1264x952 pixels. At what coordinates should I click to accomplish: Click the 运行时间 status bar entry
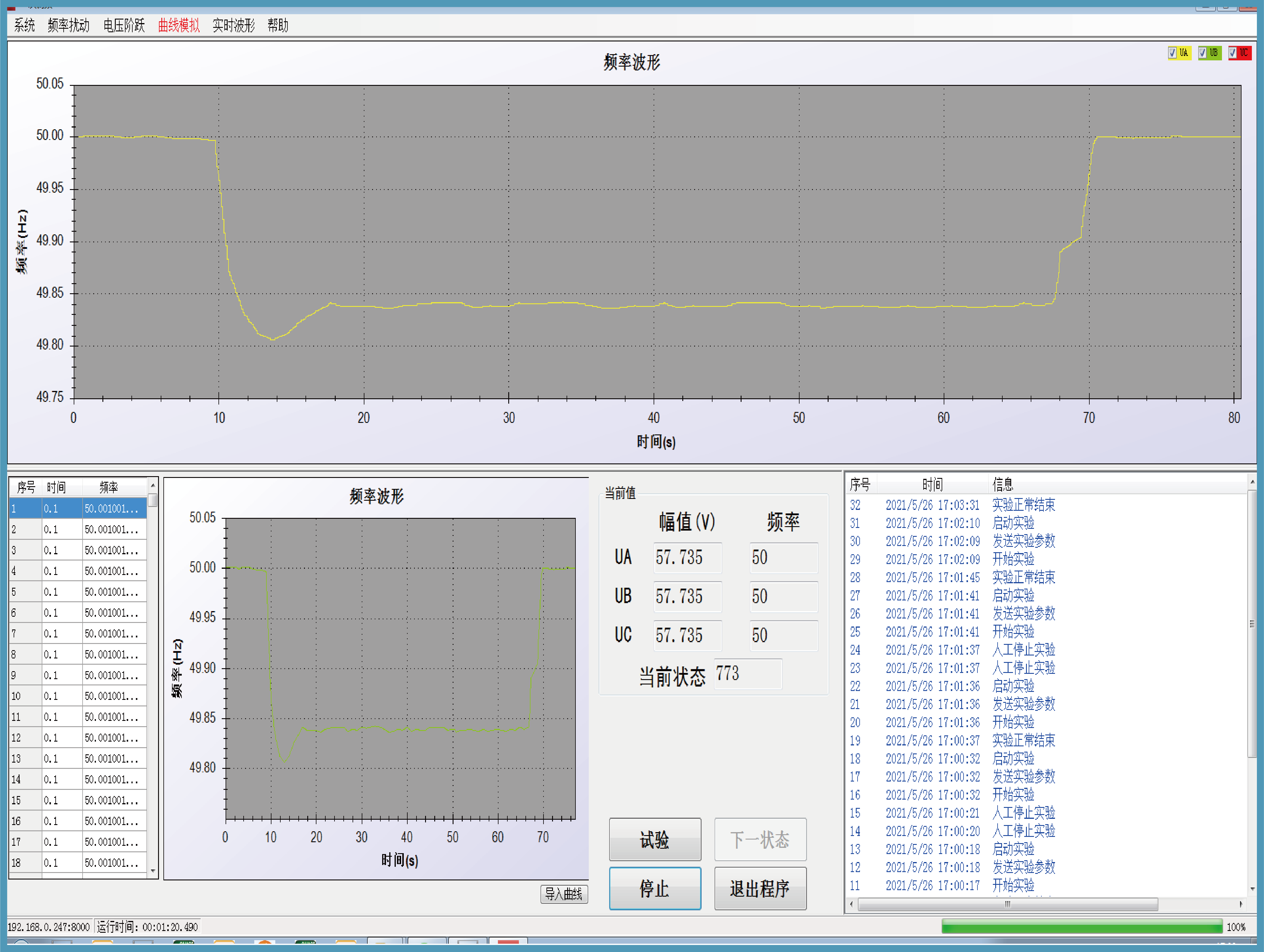click(x=147, y=927)
